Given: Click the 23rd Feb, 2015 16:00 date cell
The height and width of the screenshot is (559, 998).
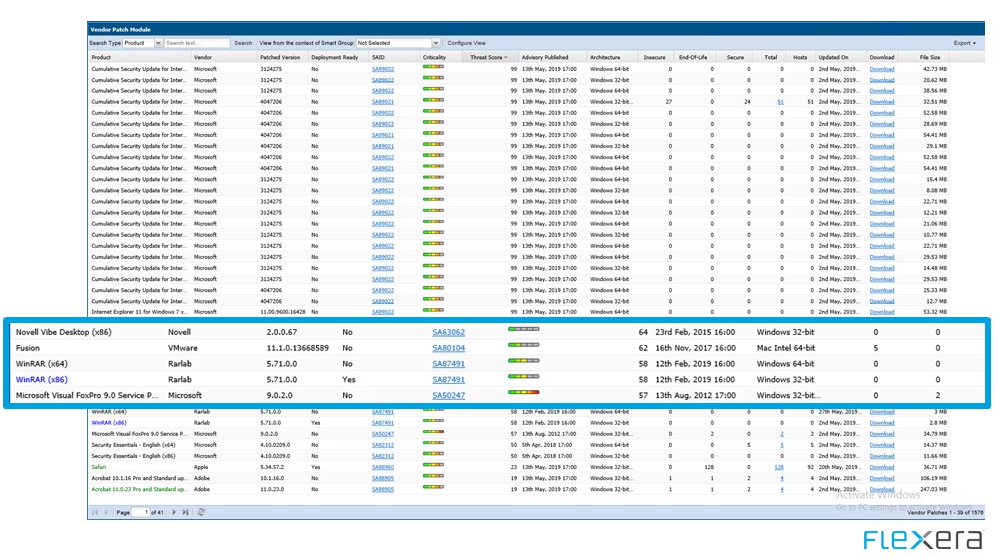Looking at the screenshot, I should coord(695,332).
